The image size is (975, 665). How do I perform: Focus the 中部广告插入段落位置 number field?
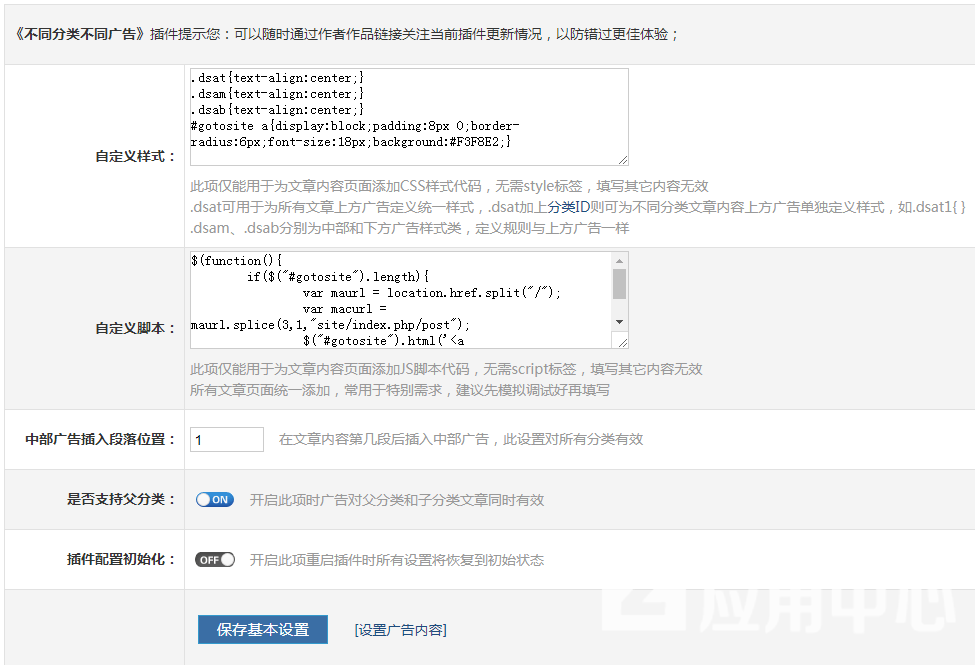(x=226, y=440)
